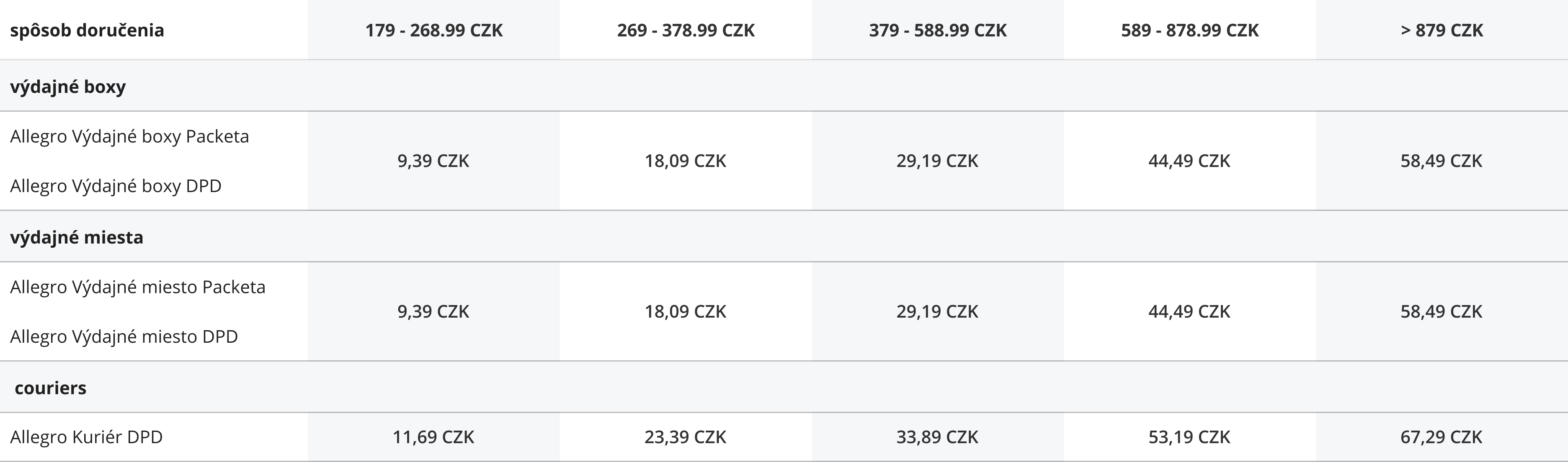Select the '> 879 CZK' column header

[1442, 30]
